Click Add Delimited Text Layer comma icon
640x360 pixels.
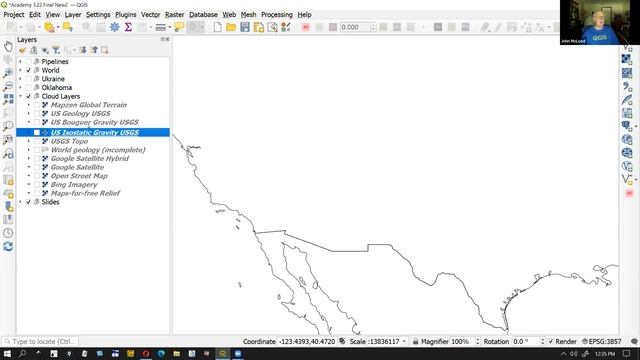coord(627,87)
